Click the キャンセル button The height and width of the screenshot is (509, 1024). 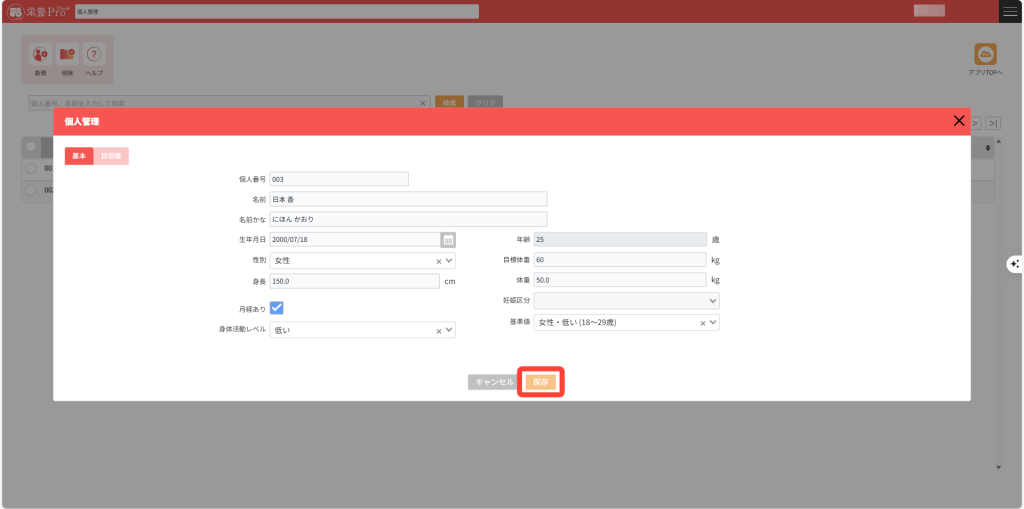click(494, 382)
